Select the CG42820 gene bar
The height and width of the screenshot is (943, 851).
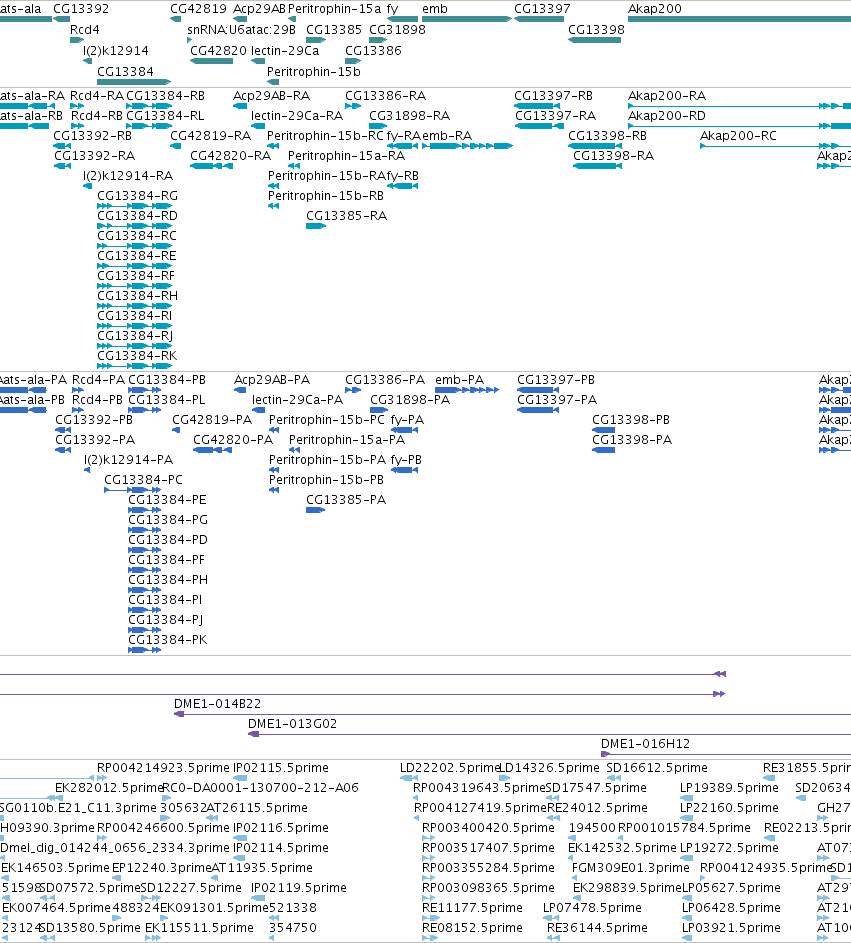[x=212, y=61]
